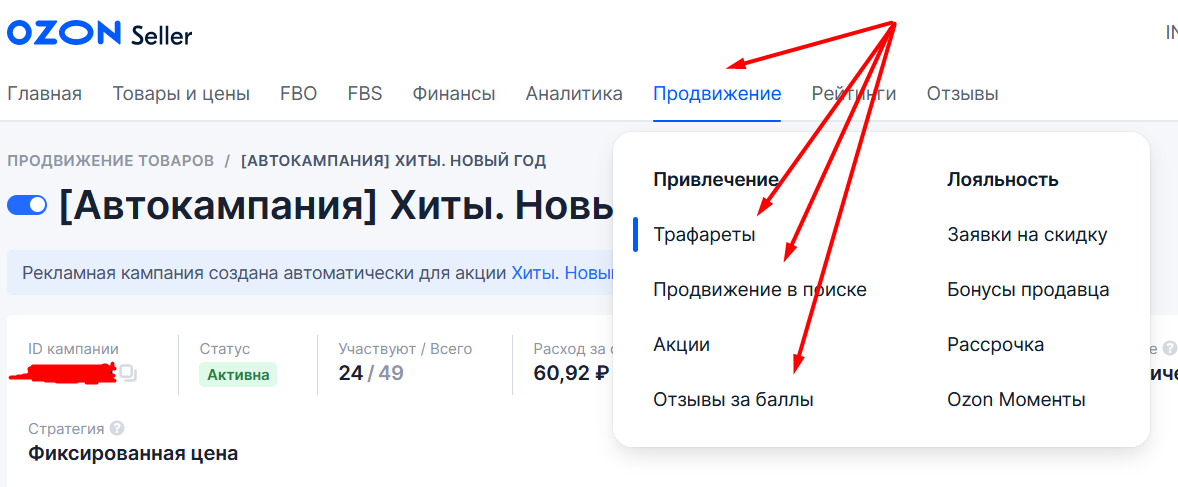Screen dimensions: 1178x487
Task: Click the ПРОДВИЖЕНИЕ ТОВАРОВ breadcrumb link
Action: click(110, 160)
